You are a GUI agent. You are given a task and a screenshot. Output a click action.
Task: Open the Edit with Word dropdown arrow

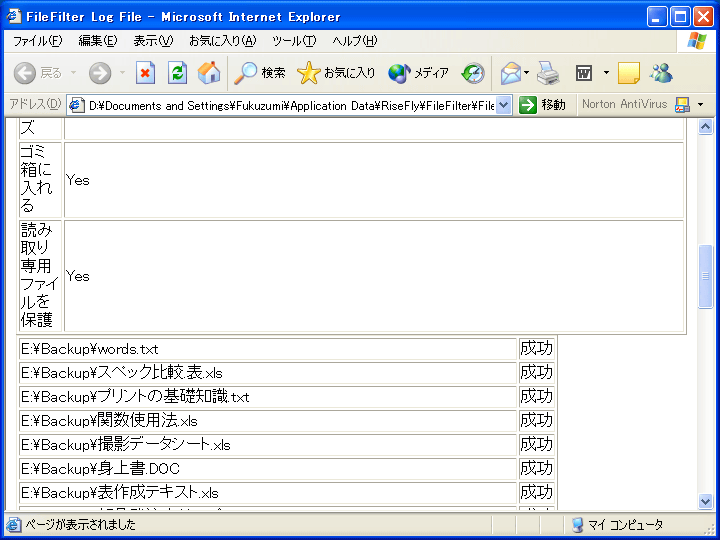[606, 73]
